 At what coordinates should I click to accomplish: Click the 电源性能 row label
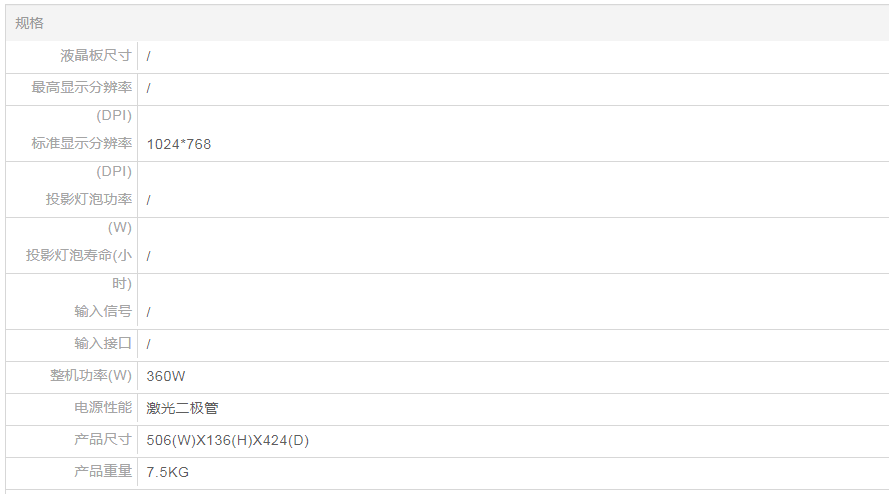(x=103, y=408)
